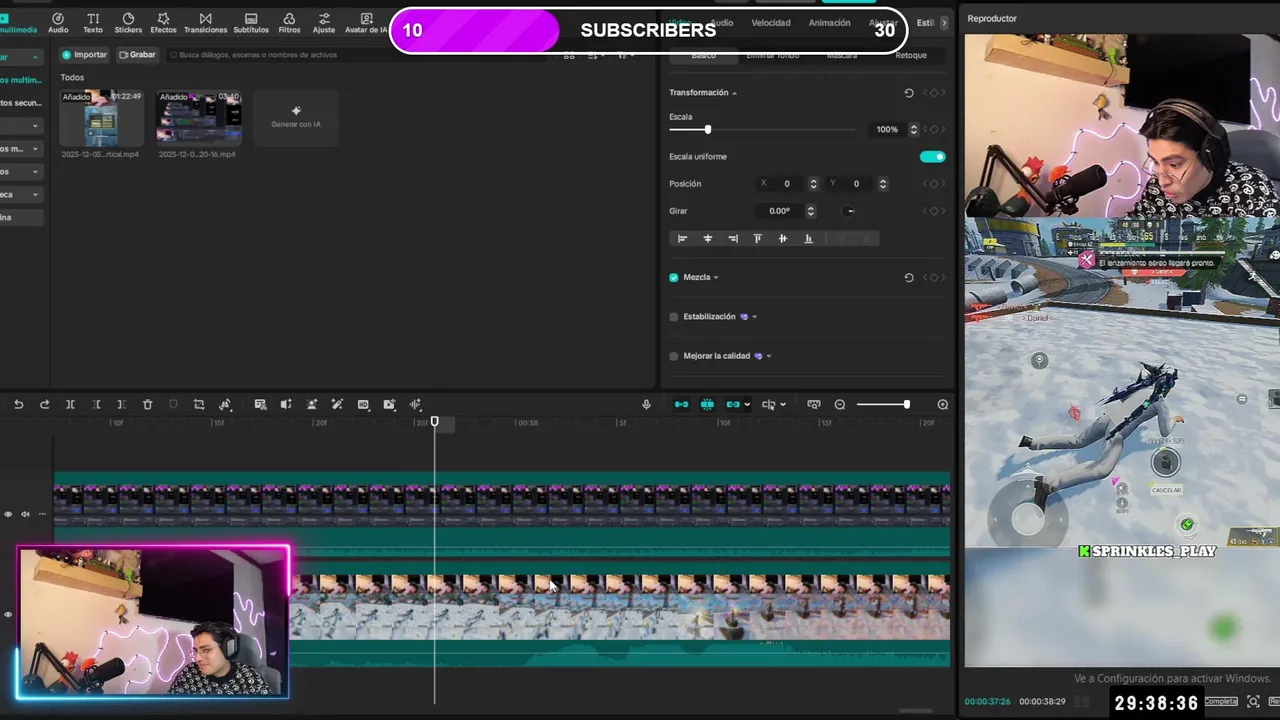Hide the lower video track eye icon
Viewport: 1280px width, 720px height.
8,614
